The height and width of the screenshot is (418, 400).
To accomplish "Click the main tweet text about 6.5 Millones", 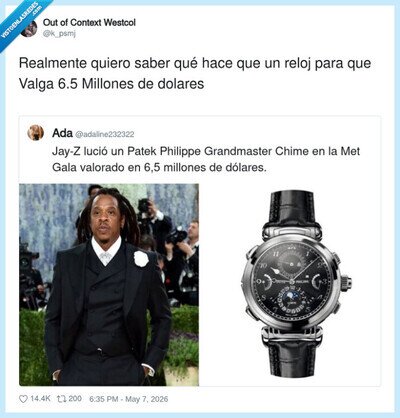I will click(x=195, y=73).
